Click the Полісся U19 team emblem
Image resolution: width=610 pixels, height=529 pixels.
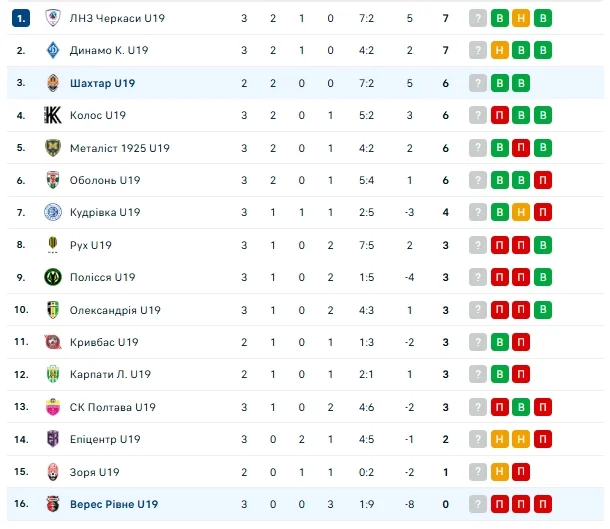click(53, 277)
